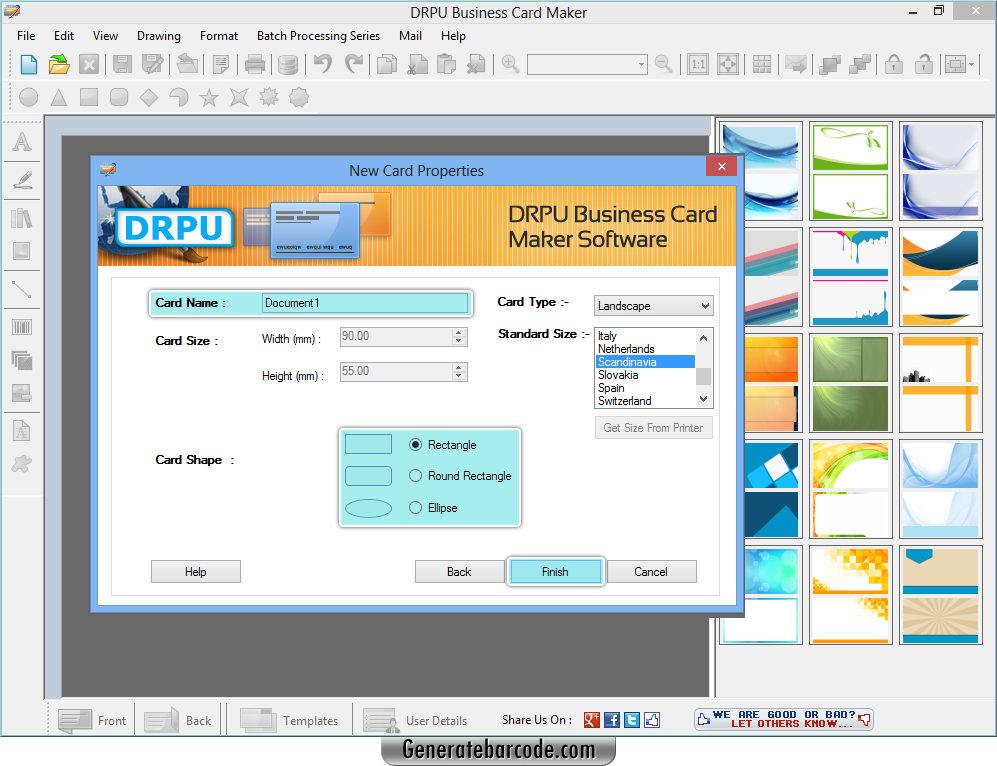Switch to the Front card tab
Screen dimensions: 997x766
tap(93, 720)
